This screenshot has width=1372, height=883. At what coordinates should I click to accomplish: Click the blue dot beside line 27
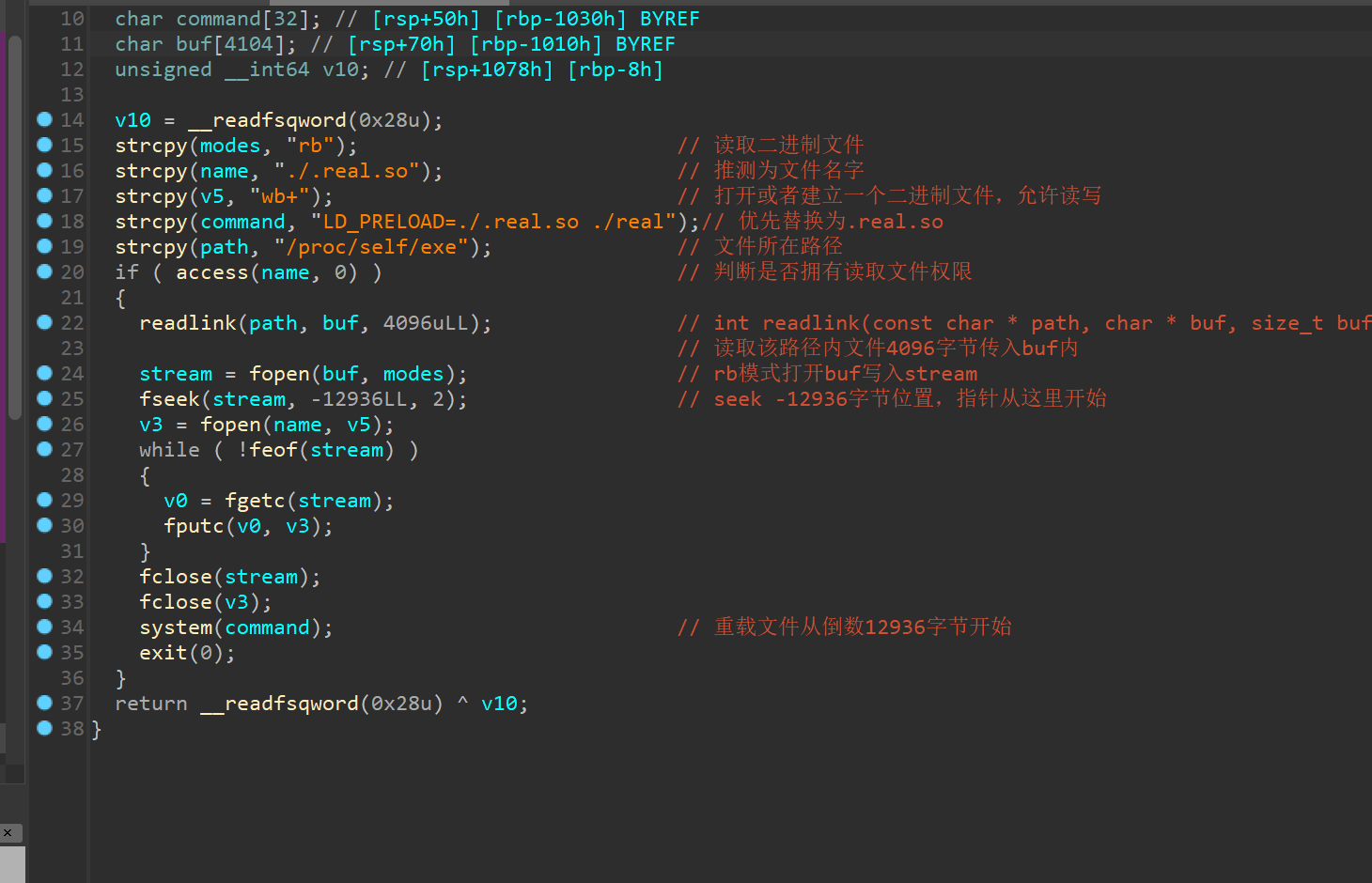[44, 449]
